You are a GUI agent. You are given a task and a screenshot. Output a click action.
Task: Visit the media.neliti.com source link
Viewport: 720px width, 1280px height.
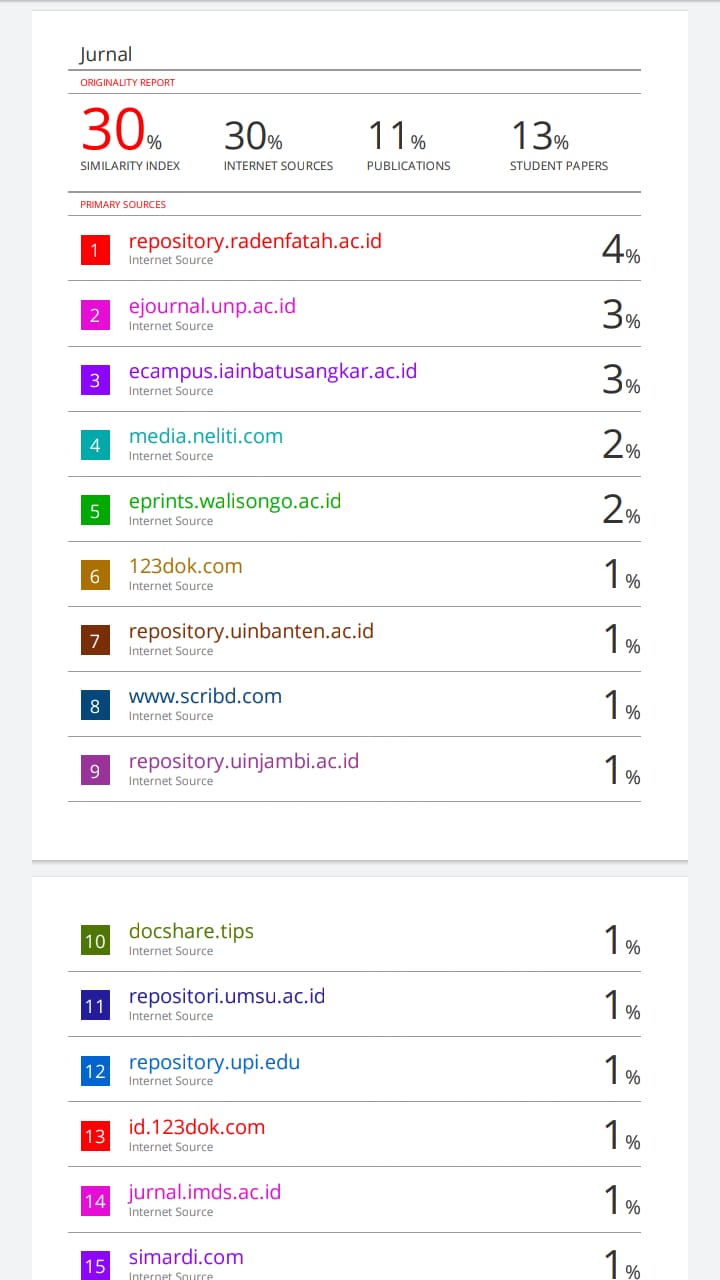205,436
